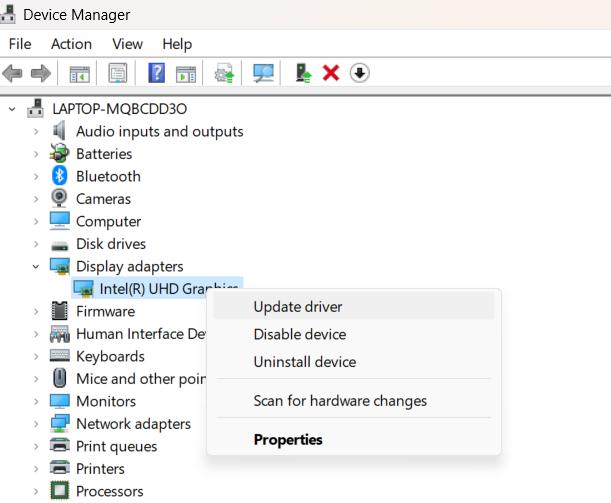The height and width of the screenshot is (503, 611).
Task: Click the toolbar Properties sheet icon
Action: [118, 73]
